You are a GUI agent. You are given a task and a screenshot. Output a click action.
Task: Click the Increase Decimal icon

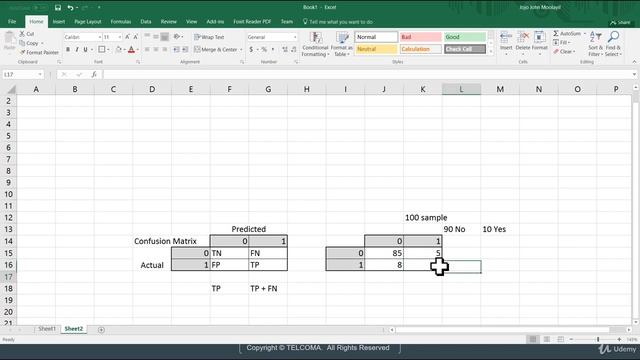pos(284,49)
